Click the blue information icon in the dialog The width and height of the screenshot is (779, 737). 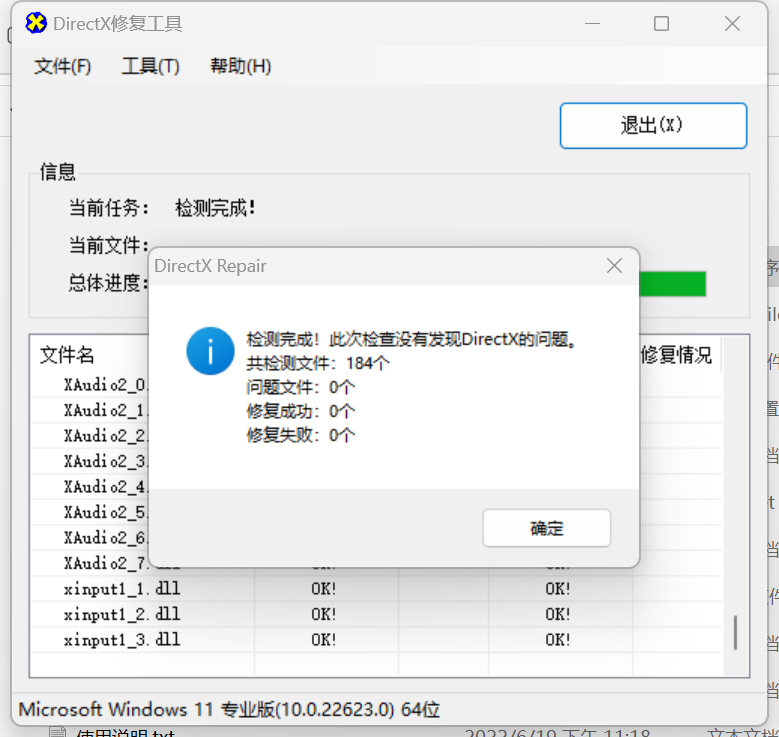[x=210, y=351]
